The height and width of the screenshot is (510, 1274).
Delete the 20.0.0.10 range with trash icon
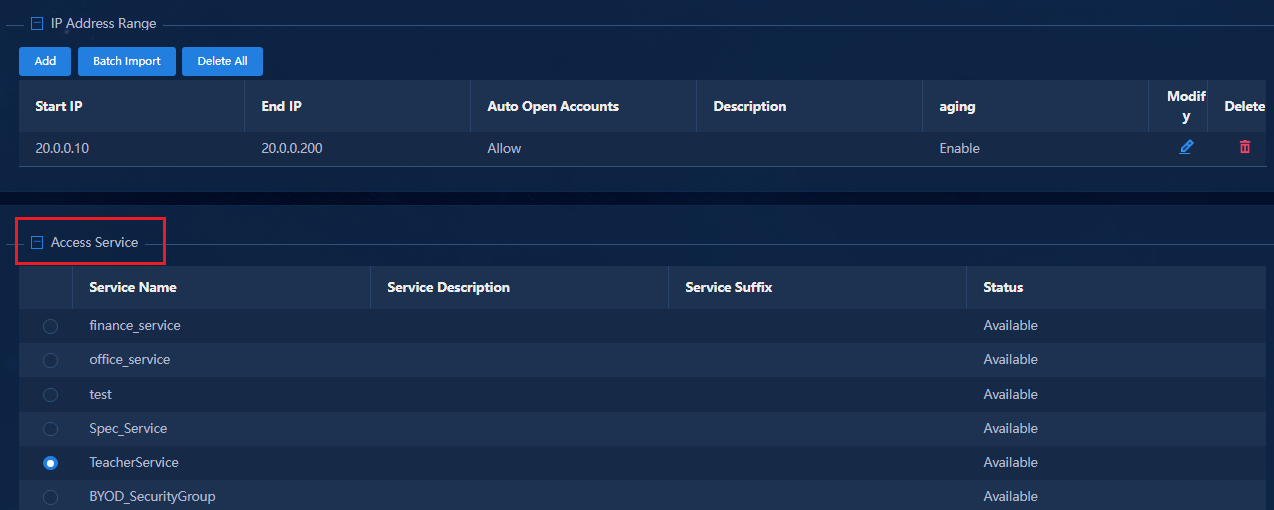coord(1245,147)
